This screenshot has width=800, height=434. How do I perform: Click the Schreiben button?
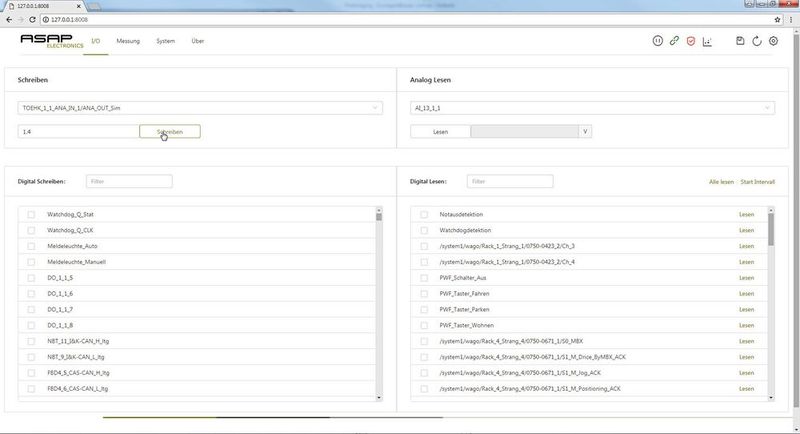tap(170, 132)
